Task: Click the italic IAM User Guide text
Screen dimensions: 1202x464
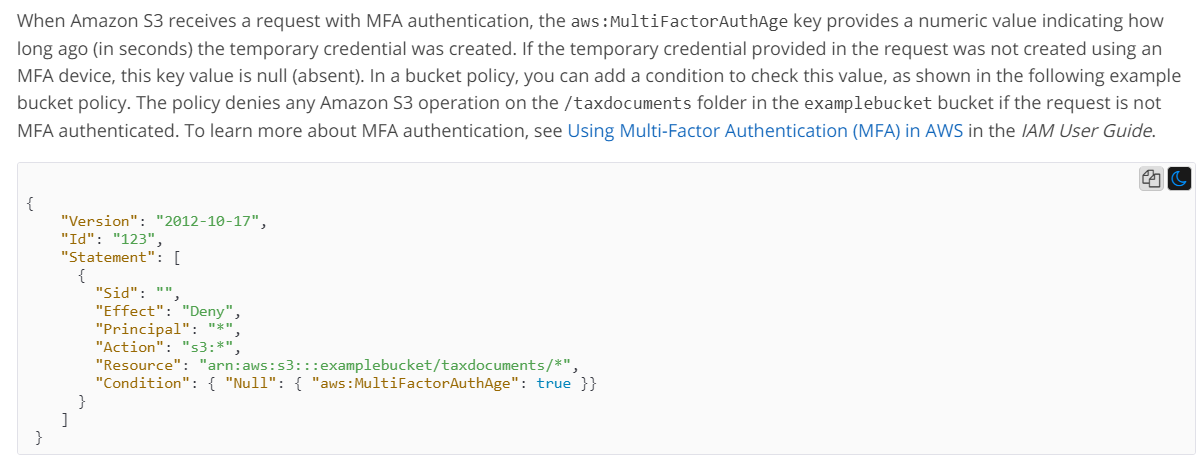Action: 1088,130
